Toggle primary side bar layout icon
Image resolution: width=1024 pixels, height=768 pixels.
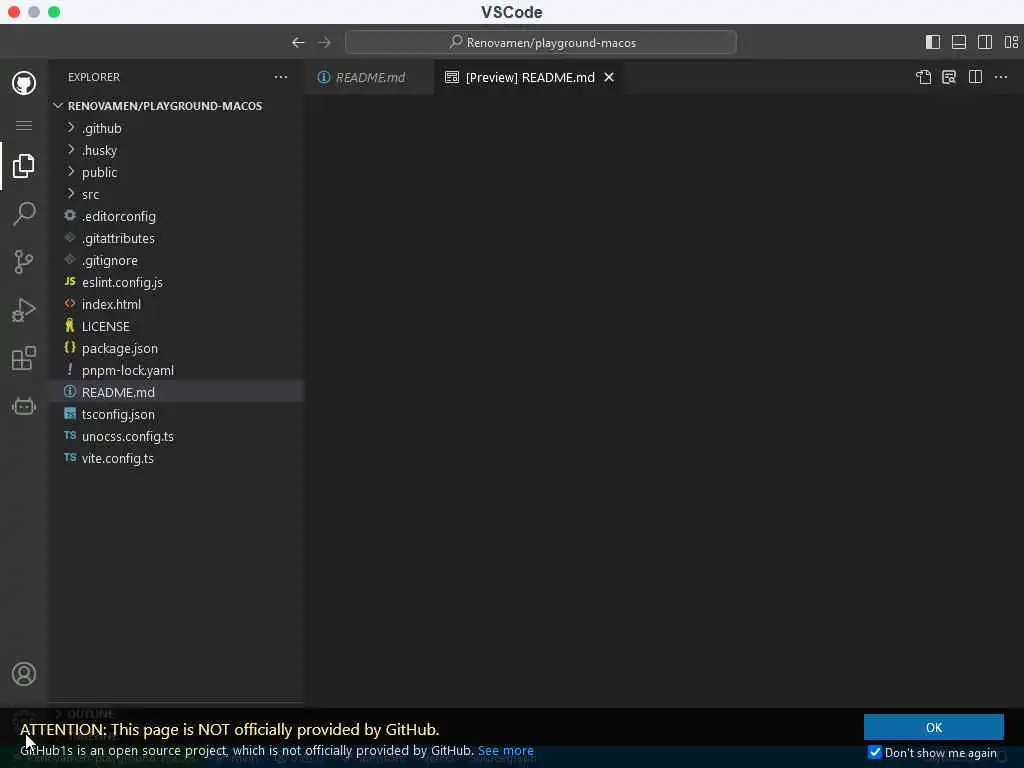click(x=933, y=42)
